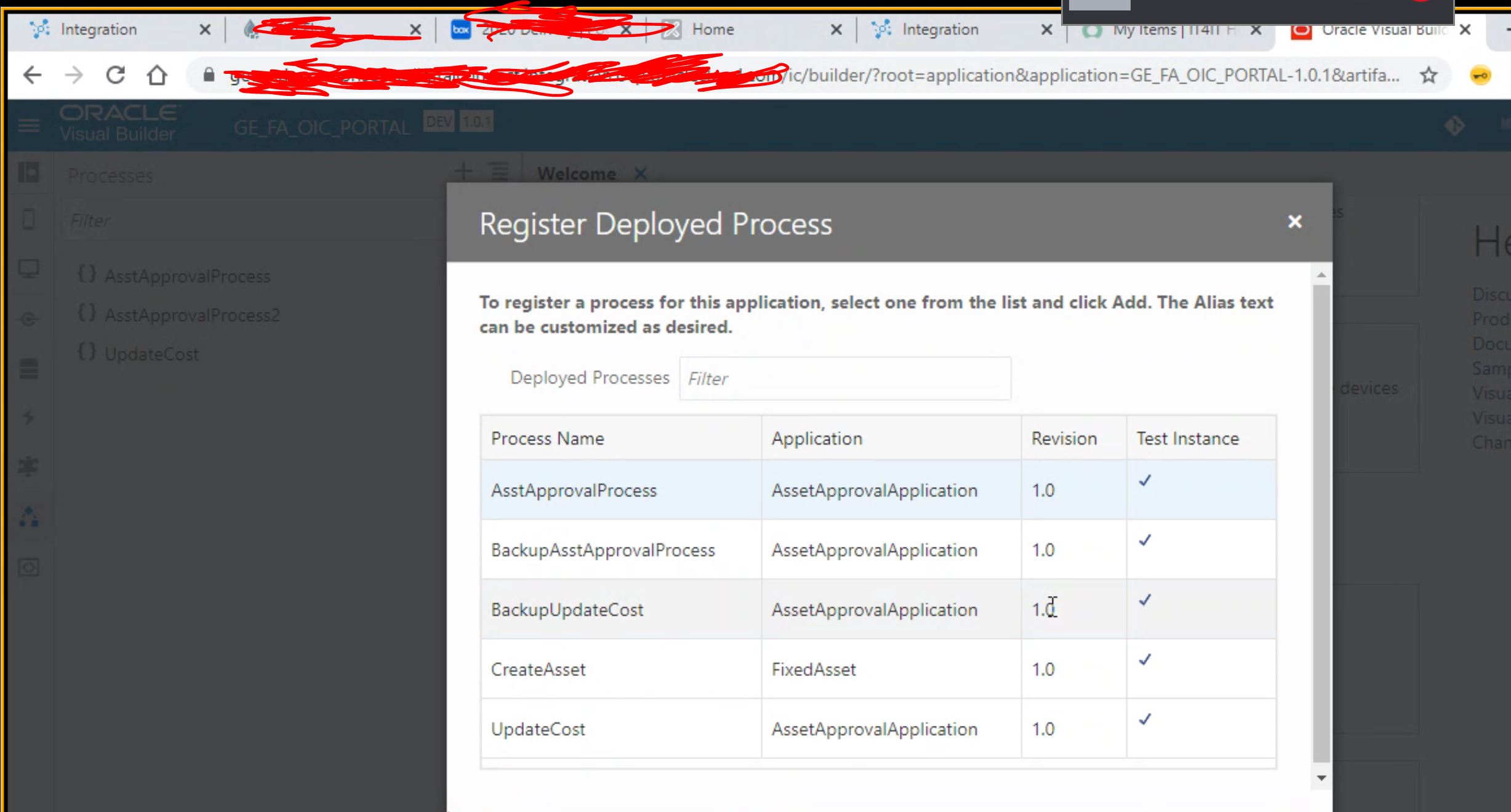Collapse the left navigator panel icon
The width and height of the screenshot is (1511, 812).
[28, 173]
